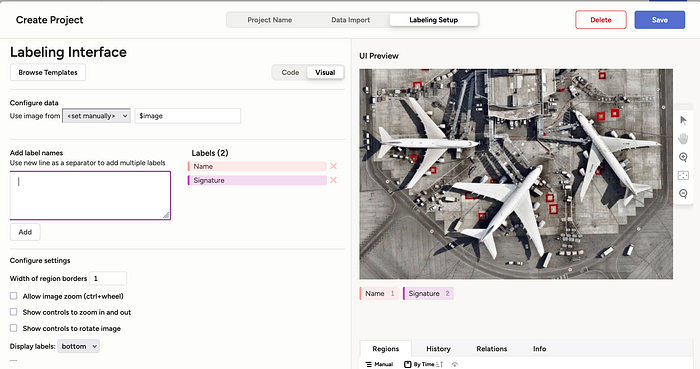700x369 pixels.
Task: Select the hand pan tool in preview
Action: [683, 139]
